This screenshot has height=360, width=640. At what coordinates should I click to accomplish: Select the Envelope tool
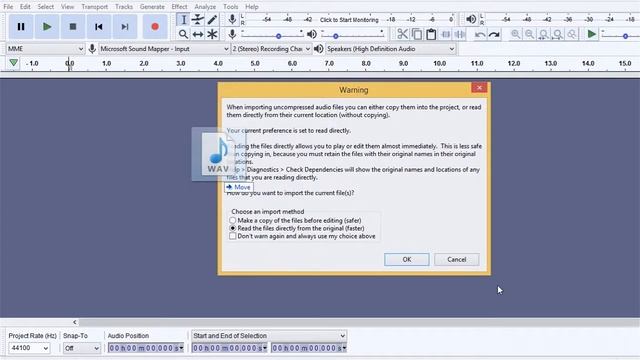(x=198, y=20)
